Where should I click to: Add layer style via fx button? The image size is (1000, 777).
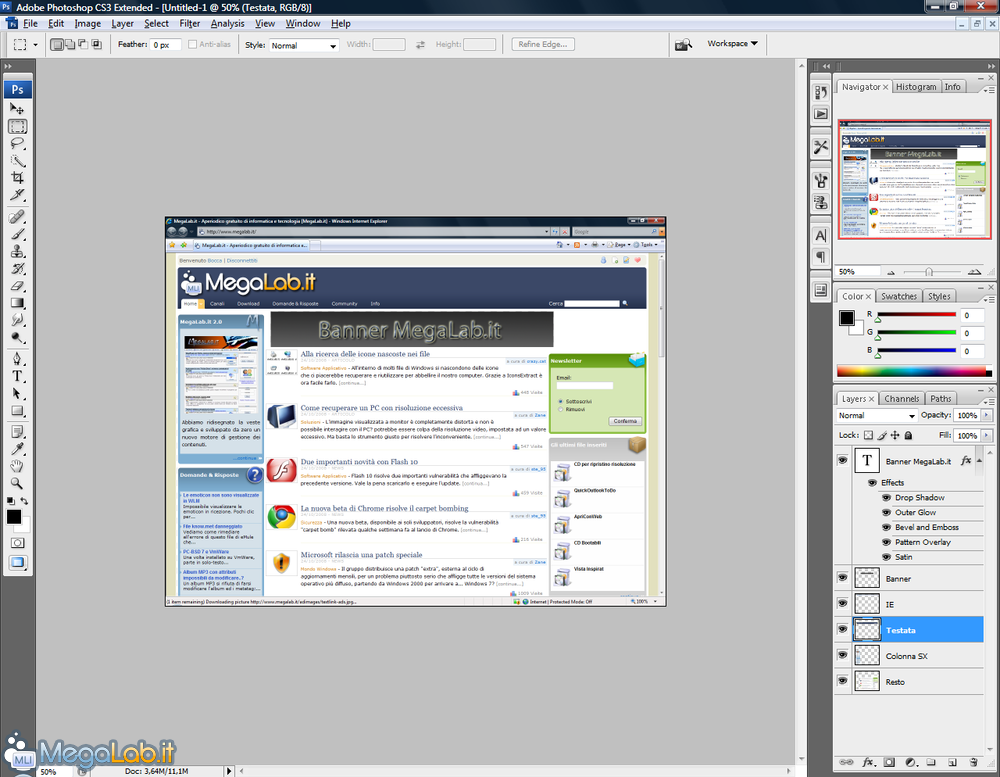click(x=868, y=762)
